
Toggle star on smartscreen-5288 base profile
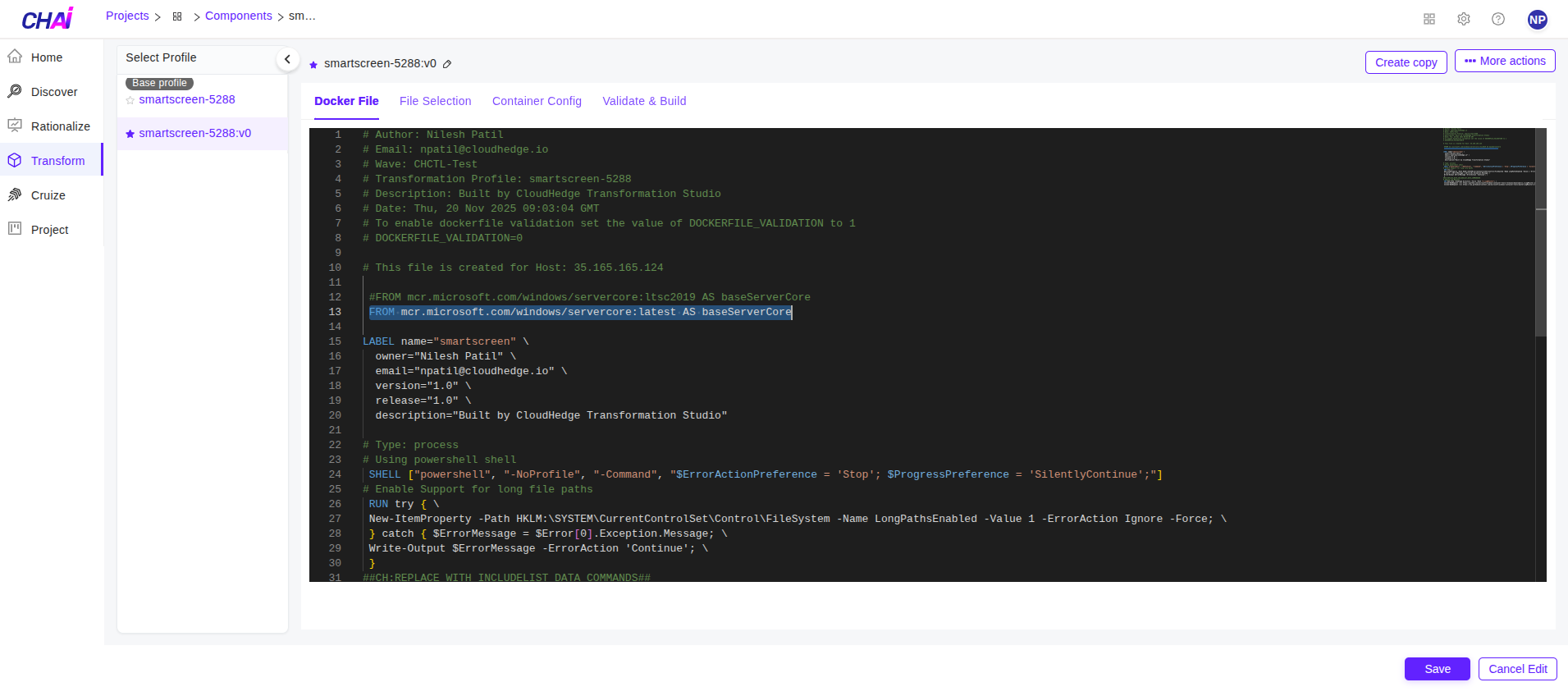[130, 100]
